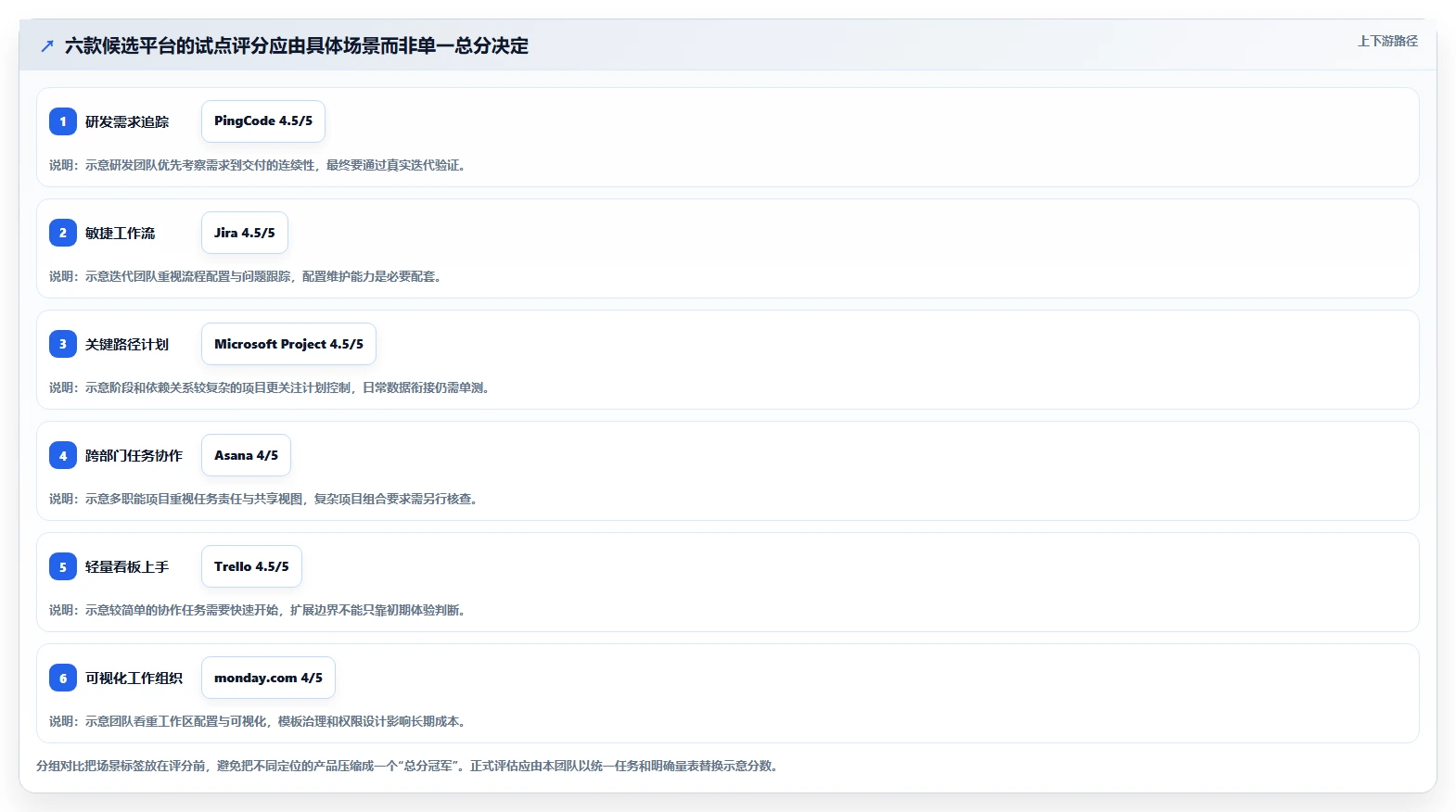
Task: Click the arrow icon beside the heading
Action: click(x=47, y=45)
